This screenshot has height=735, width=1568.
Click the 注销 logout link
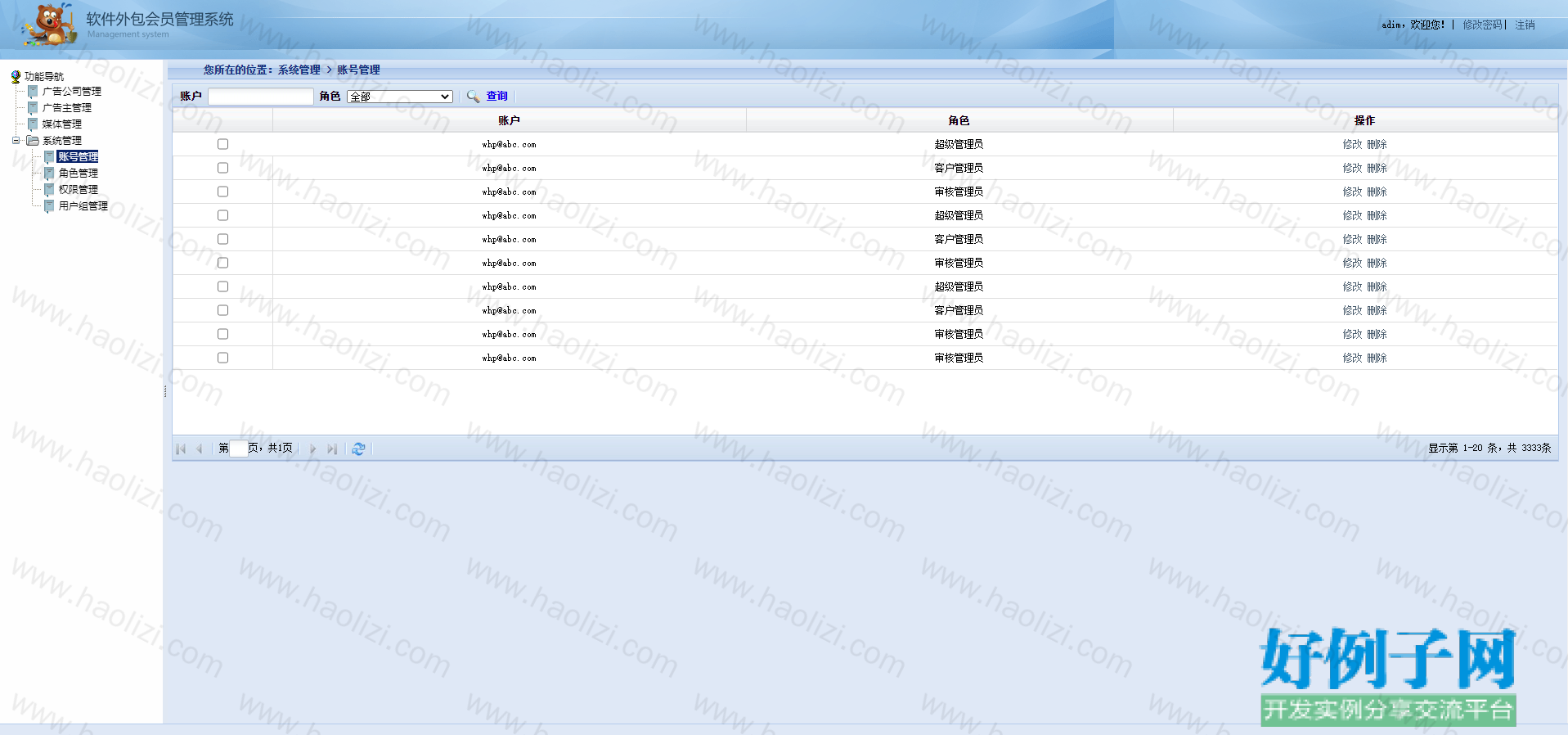coord(1525,25)
